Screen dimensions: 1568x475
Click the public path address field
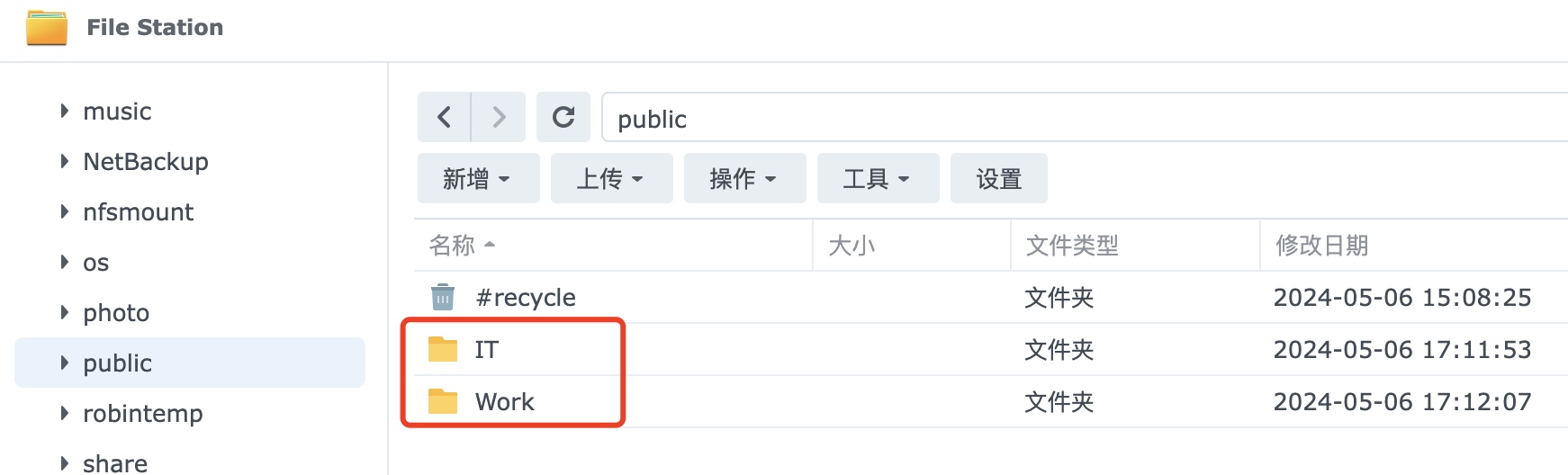[x=1085, y=118]
